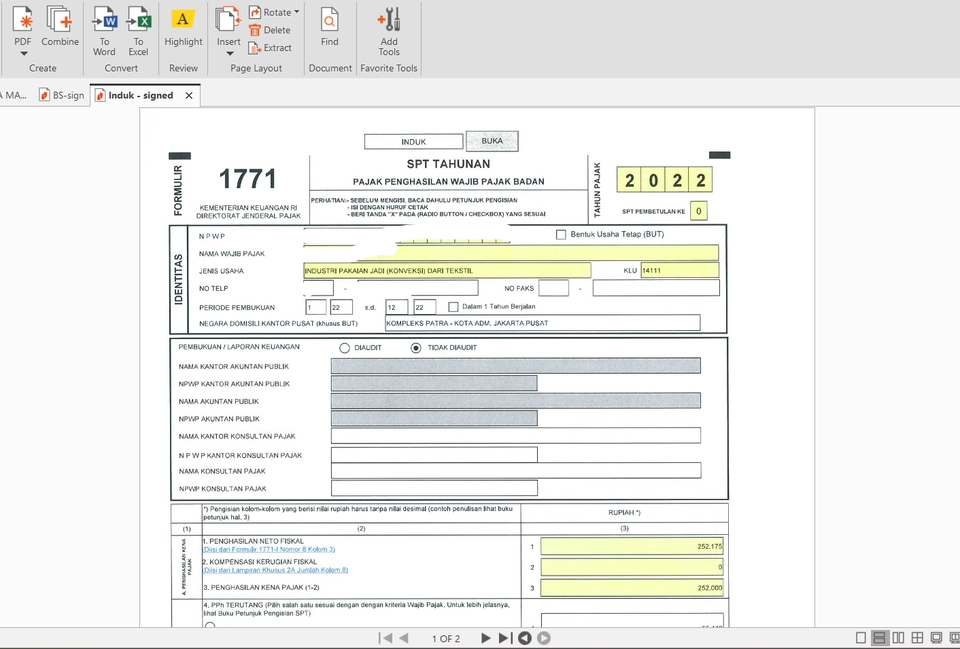Click the BUKA button on form
Viewport: 960px width, 649px height.
tap(492, 141)
